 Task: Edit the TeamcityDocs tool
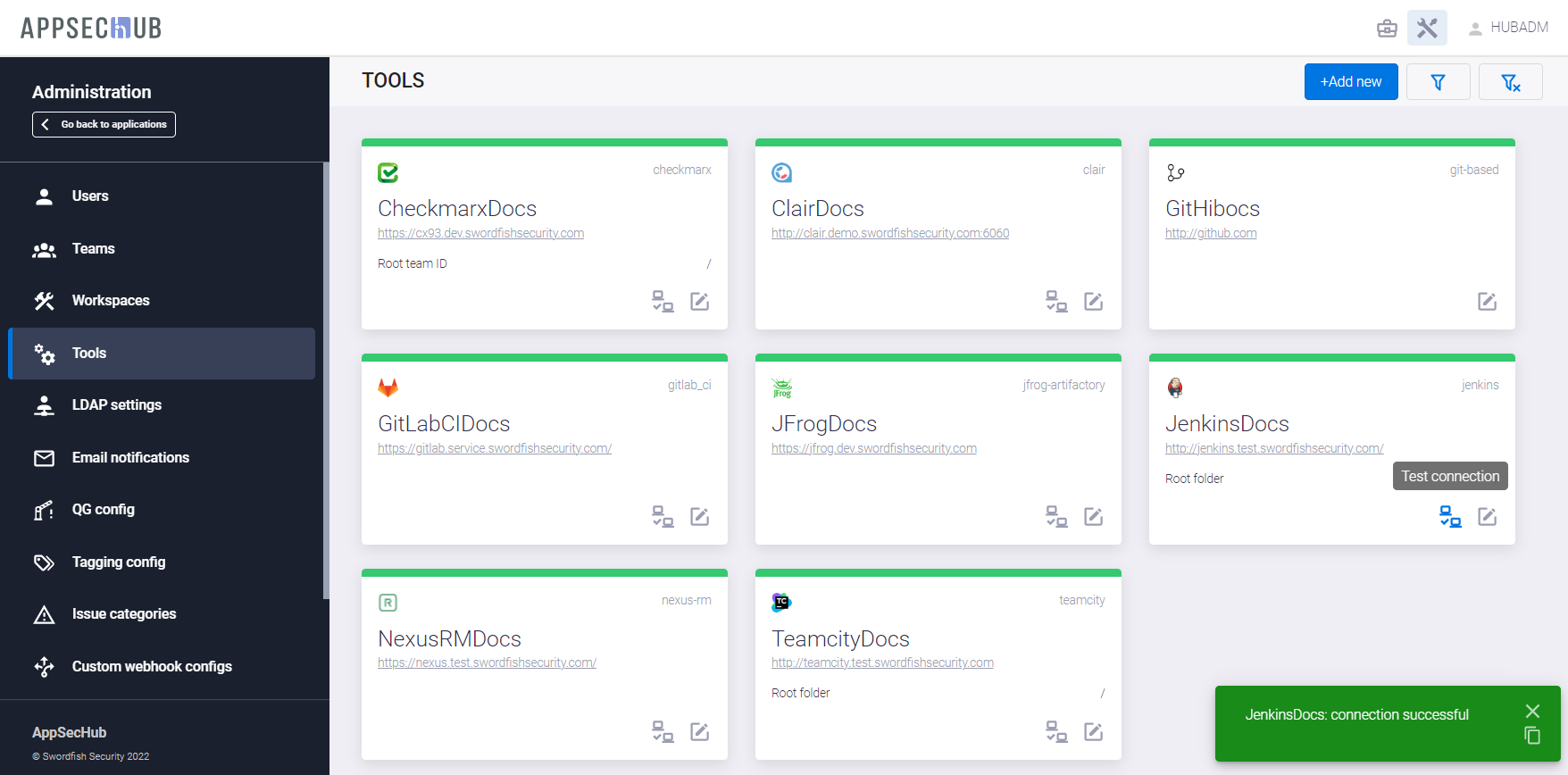[x=1093, y=732]
